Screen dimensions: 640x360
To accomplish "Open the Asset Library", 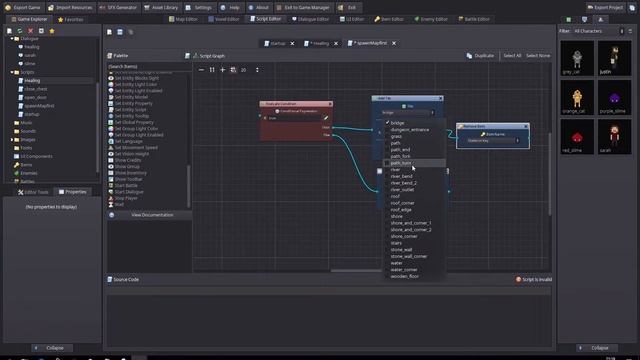I will pos(161,7).
